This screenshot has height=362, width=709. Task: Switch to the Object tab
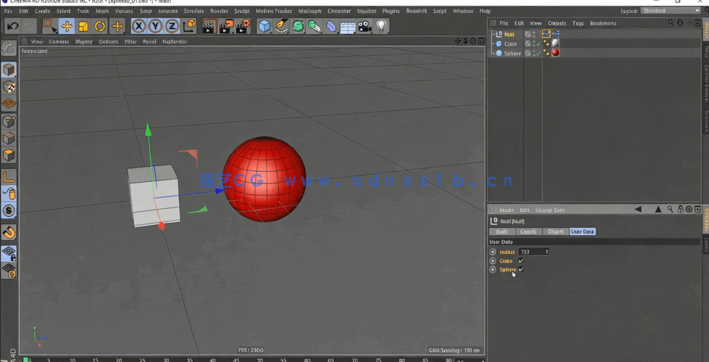555,231
